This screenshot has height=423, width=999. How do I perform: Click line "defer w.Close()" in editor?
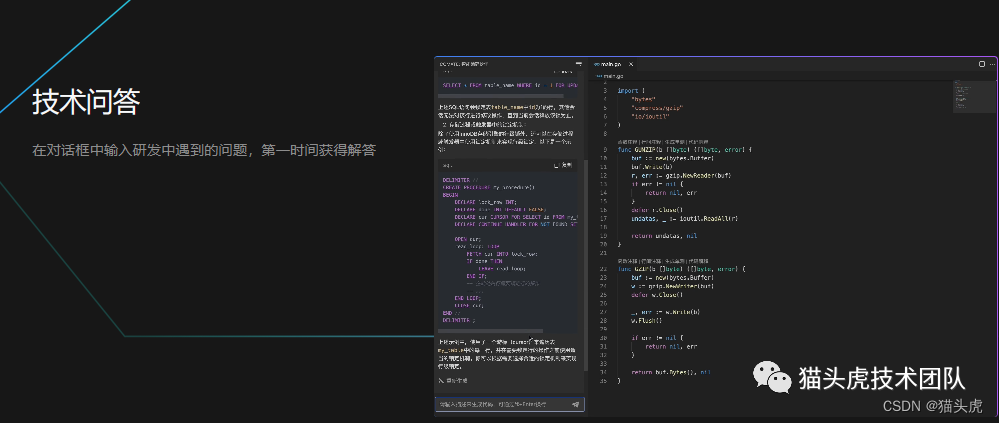pos(657,295)
